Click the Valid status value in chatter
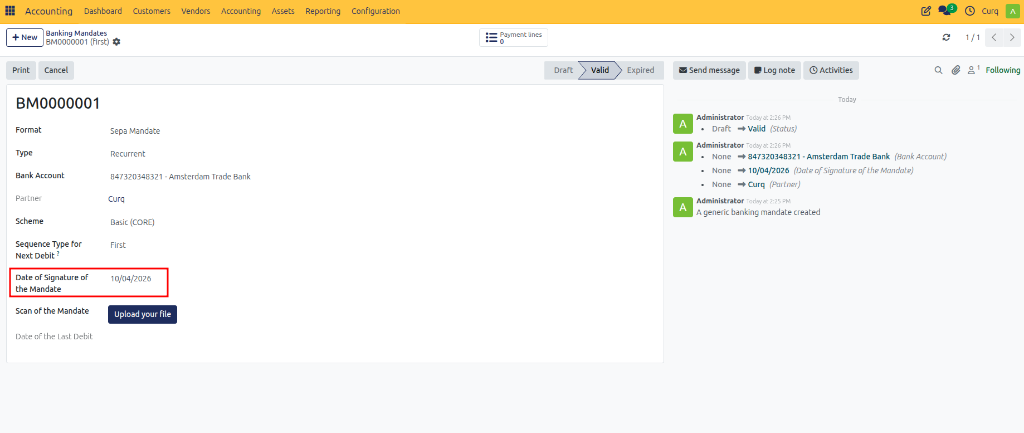Screen dimensions: 1024x433 (756, 129)
